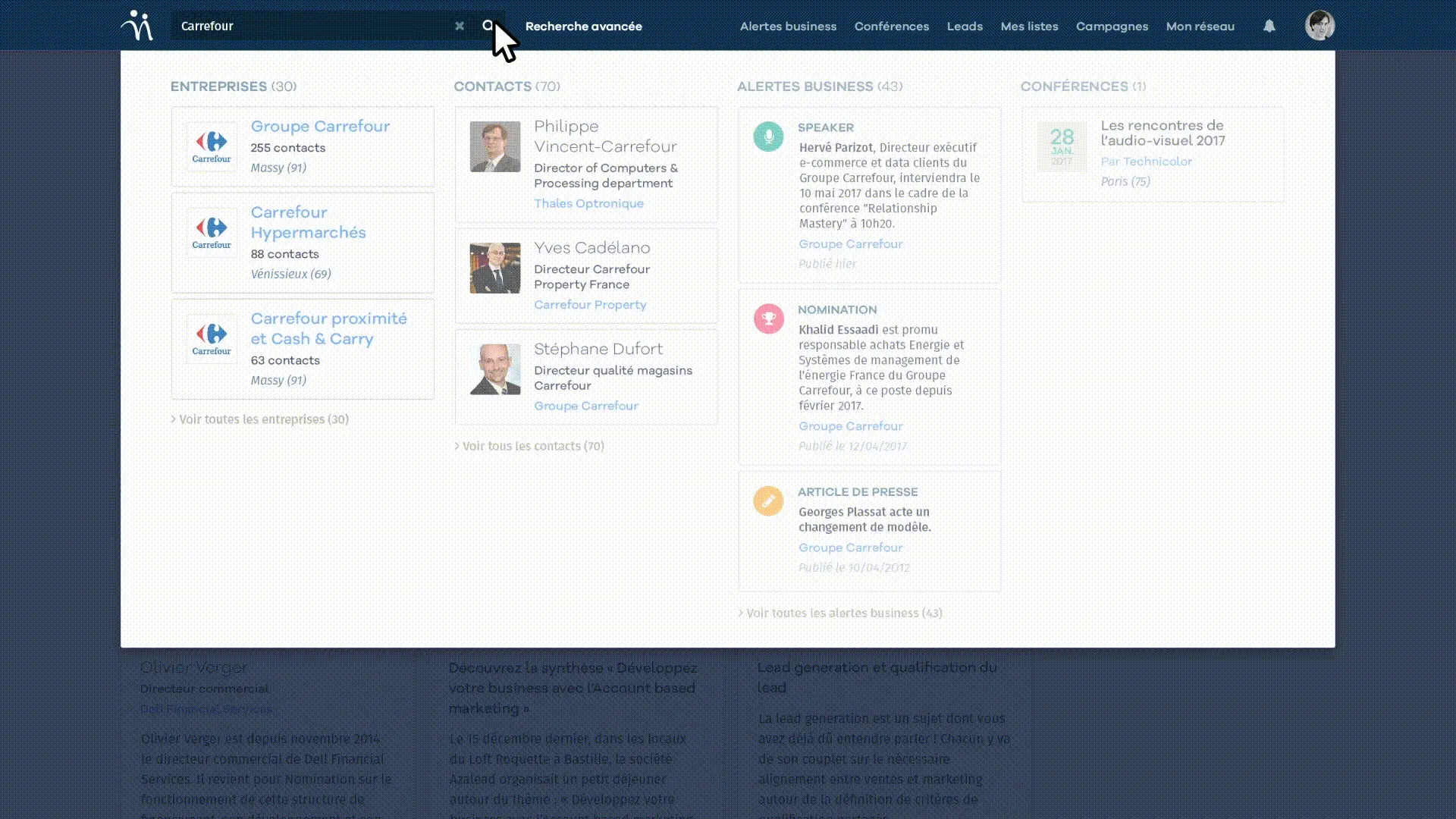This screenshot has height=819, width=1456.
Task: Open Dell Financial Services background link
Action: tap(206, 709)
